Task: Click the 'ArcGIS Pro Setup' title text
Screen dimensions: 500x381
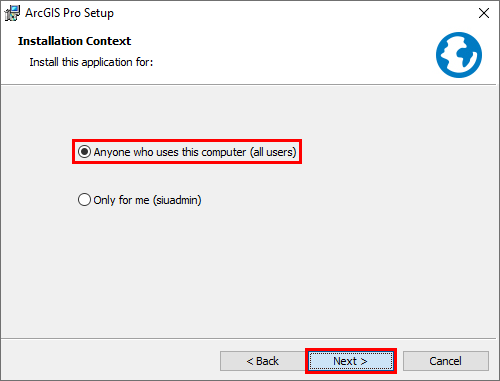Action: pos(69,13)
